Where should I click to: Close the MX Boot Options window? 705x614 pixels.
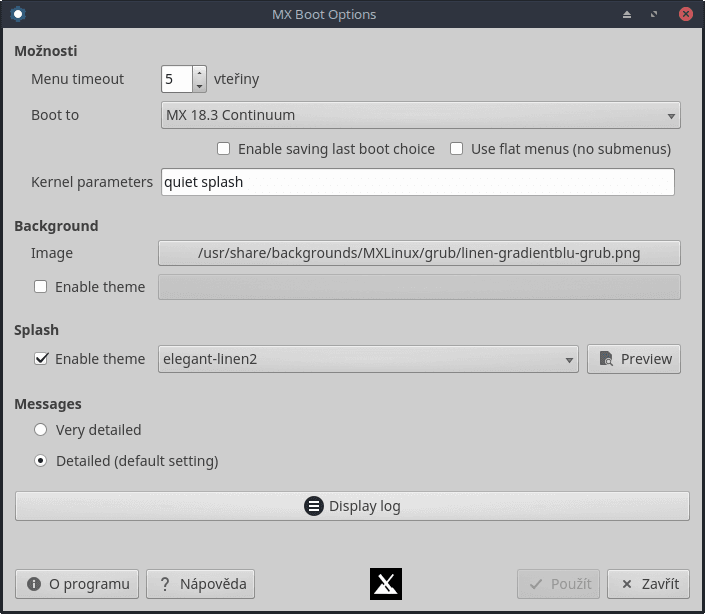click(686, 14)
